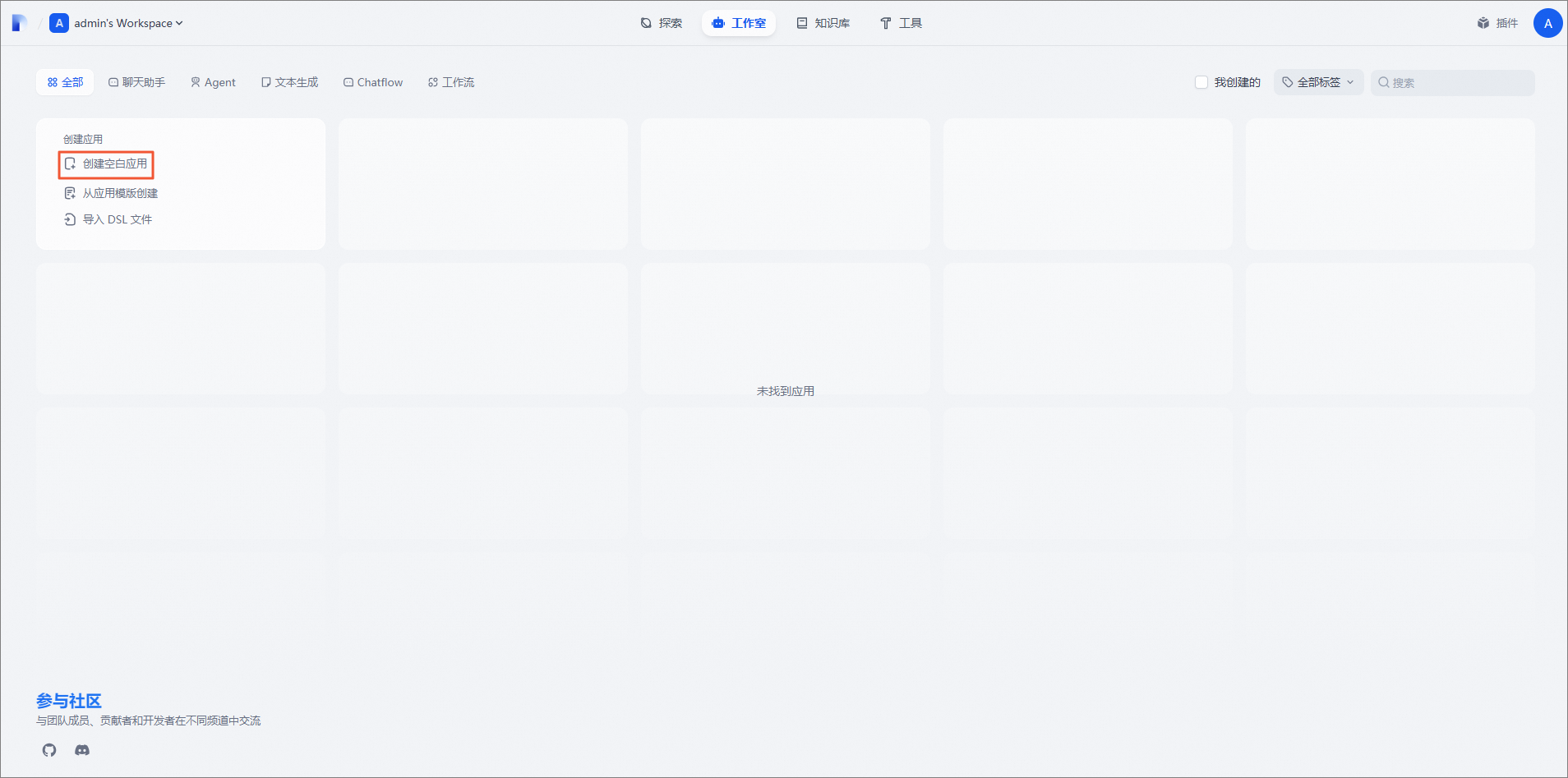Open the 工具 tab
This screenshot has height=778, width=1568.
tap(901, 23)
